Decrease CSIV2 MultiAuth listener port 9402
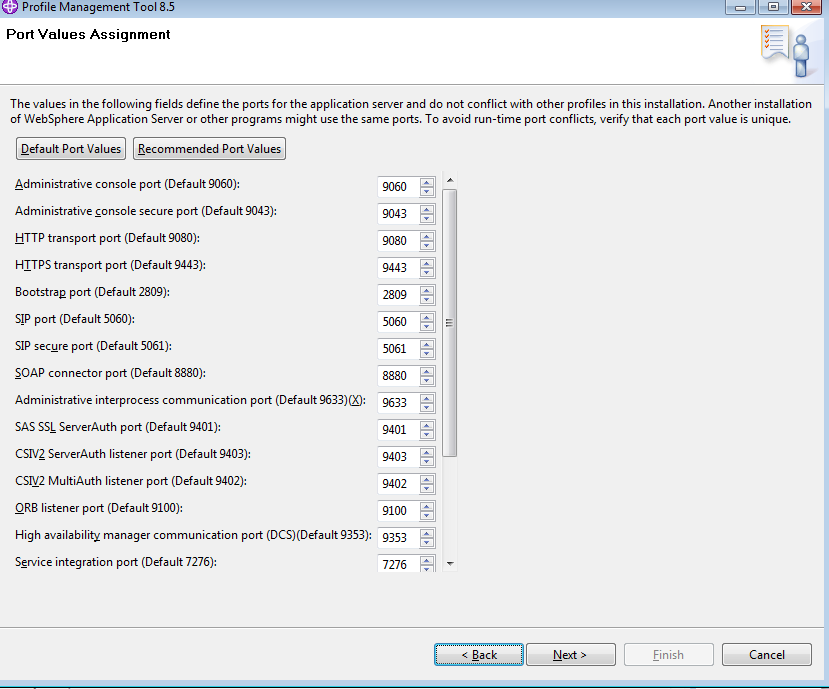This screenshot has height=689, width=829. (427, 488)
